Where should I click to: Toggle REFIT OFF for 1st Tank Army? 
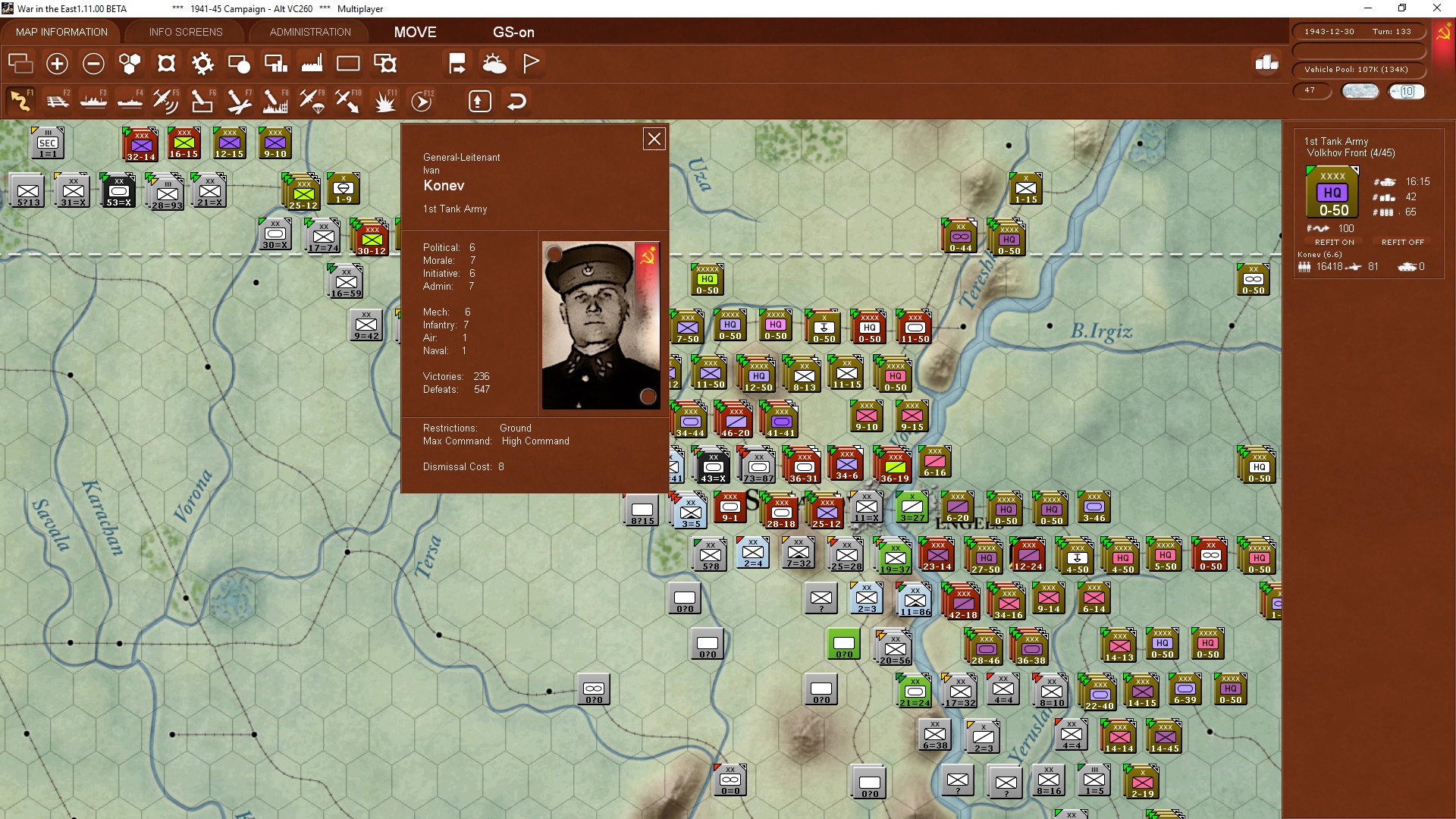point(1402,242)
